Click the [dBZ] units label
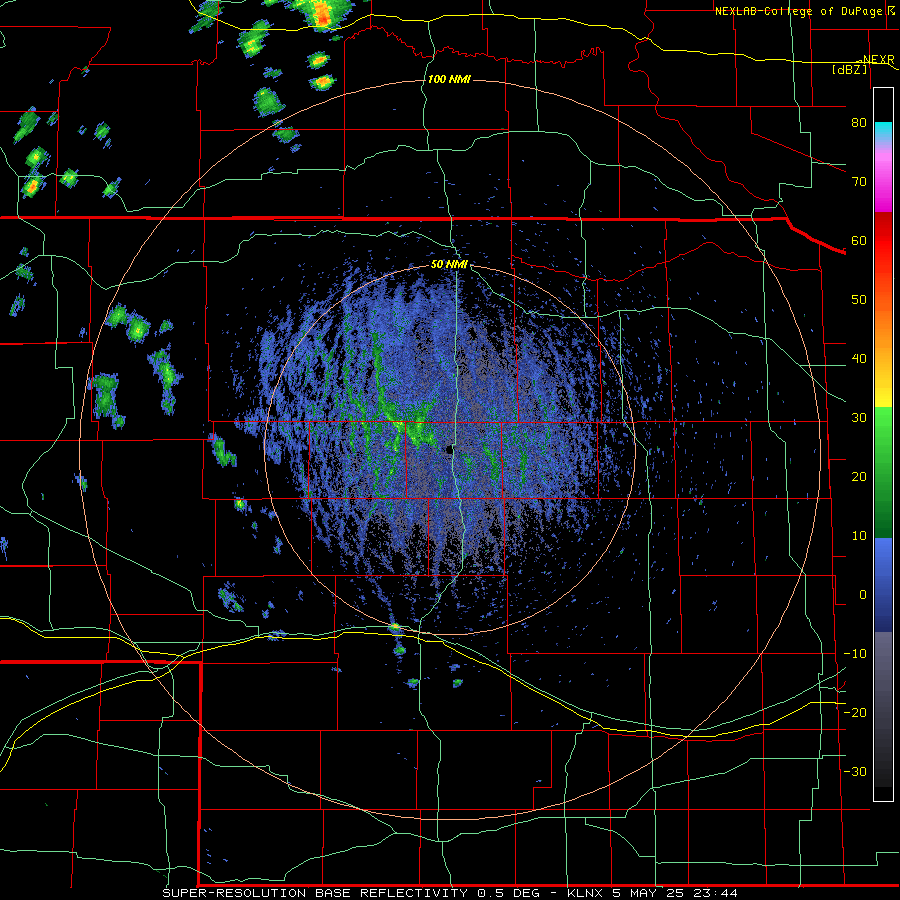Image resolution: width=900 pixels, height=900 pixels. point(849,69)
